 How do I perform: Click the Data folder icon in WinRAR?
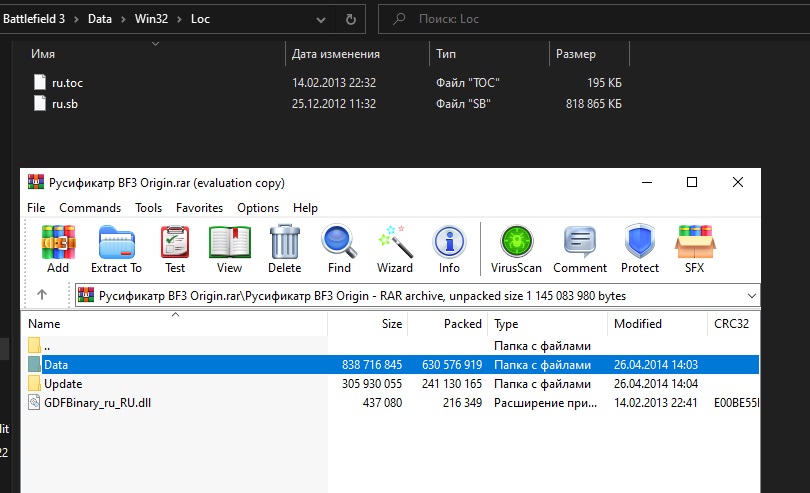click(34, 364)
